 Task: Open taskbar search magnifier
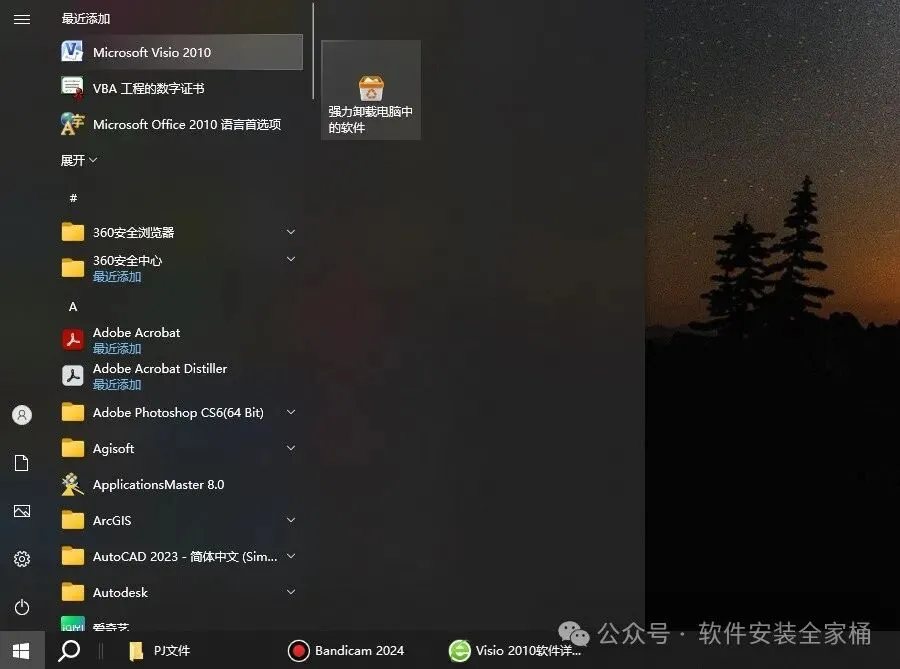(69, 651)
